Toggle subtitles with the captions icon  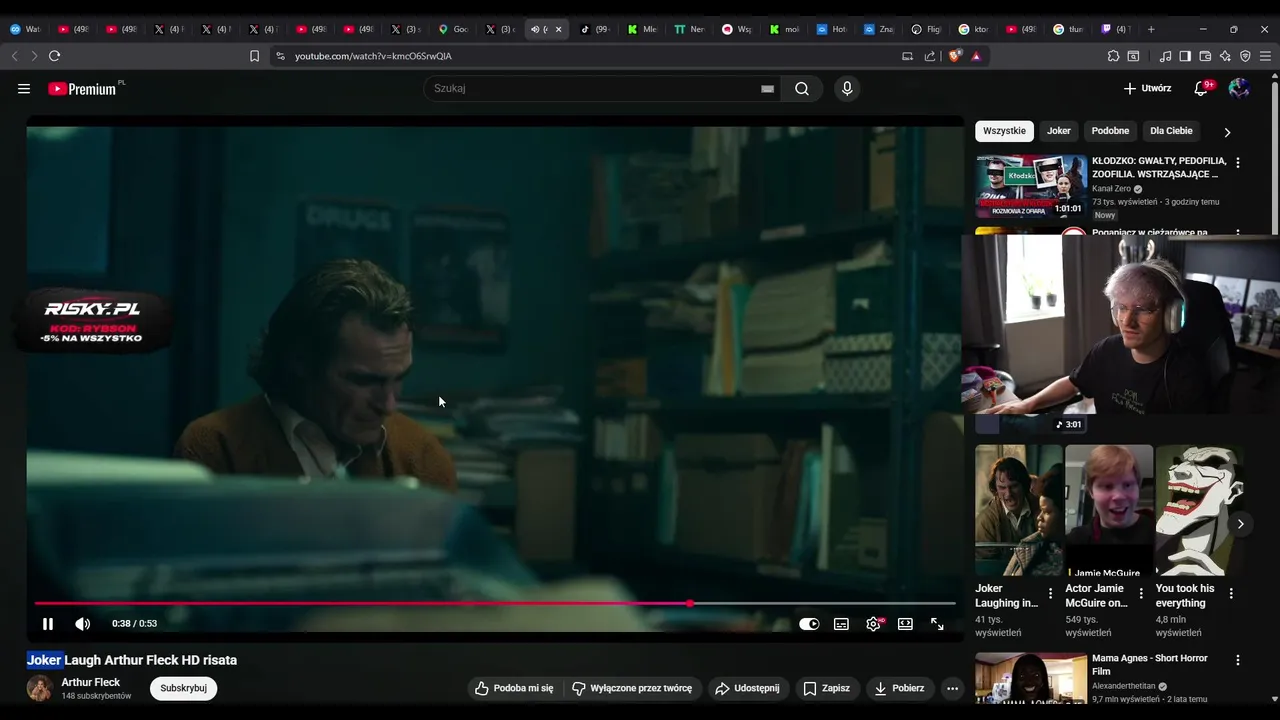[x=842, y=624]
